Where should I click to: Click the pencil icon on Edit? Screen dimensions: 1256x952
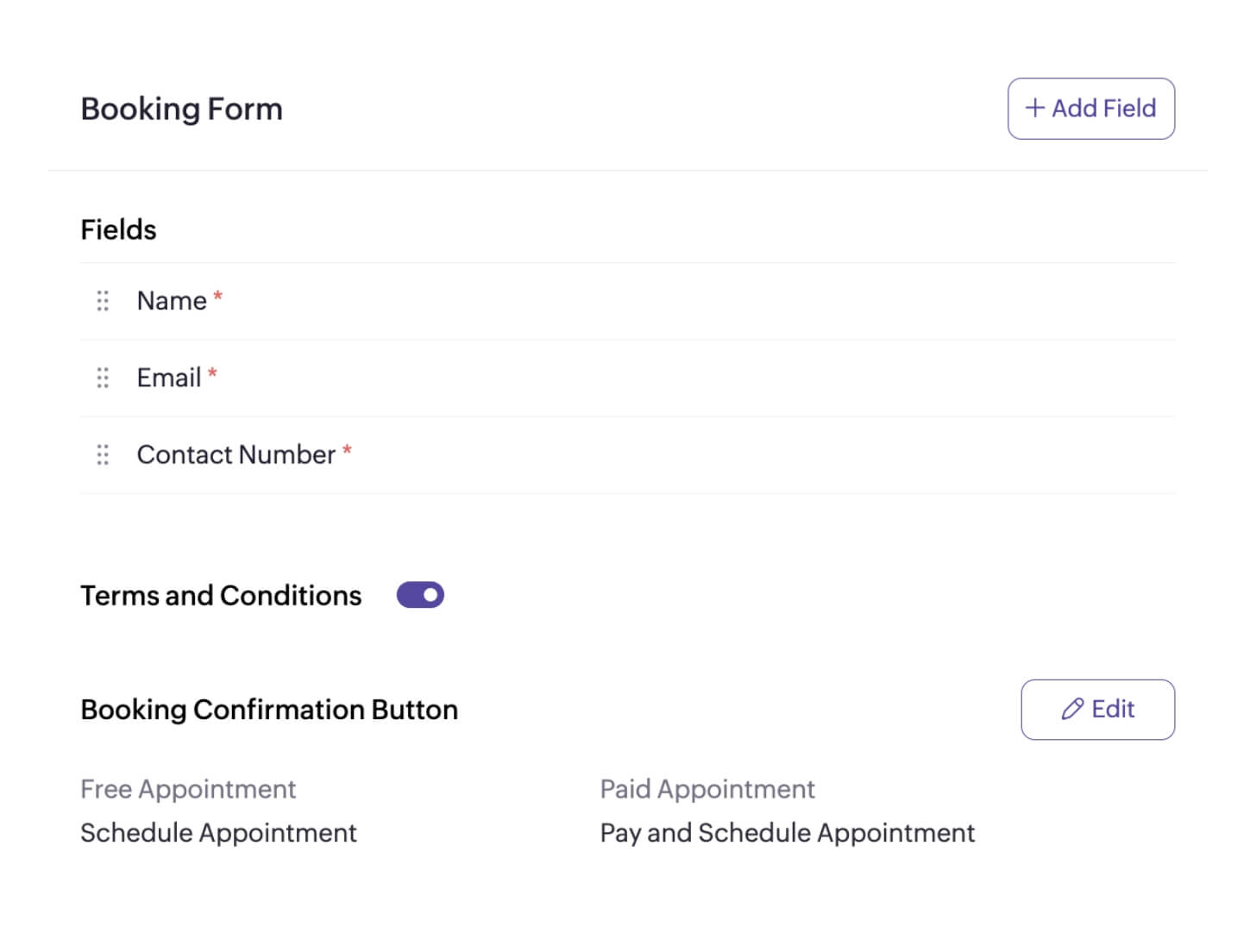point(1072,710)
